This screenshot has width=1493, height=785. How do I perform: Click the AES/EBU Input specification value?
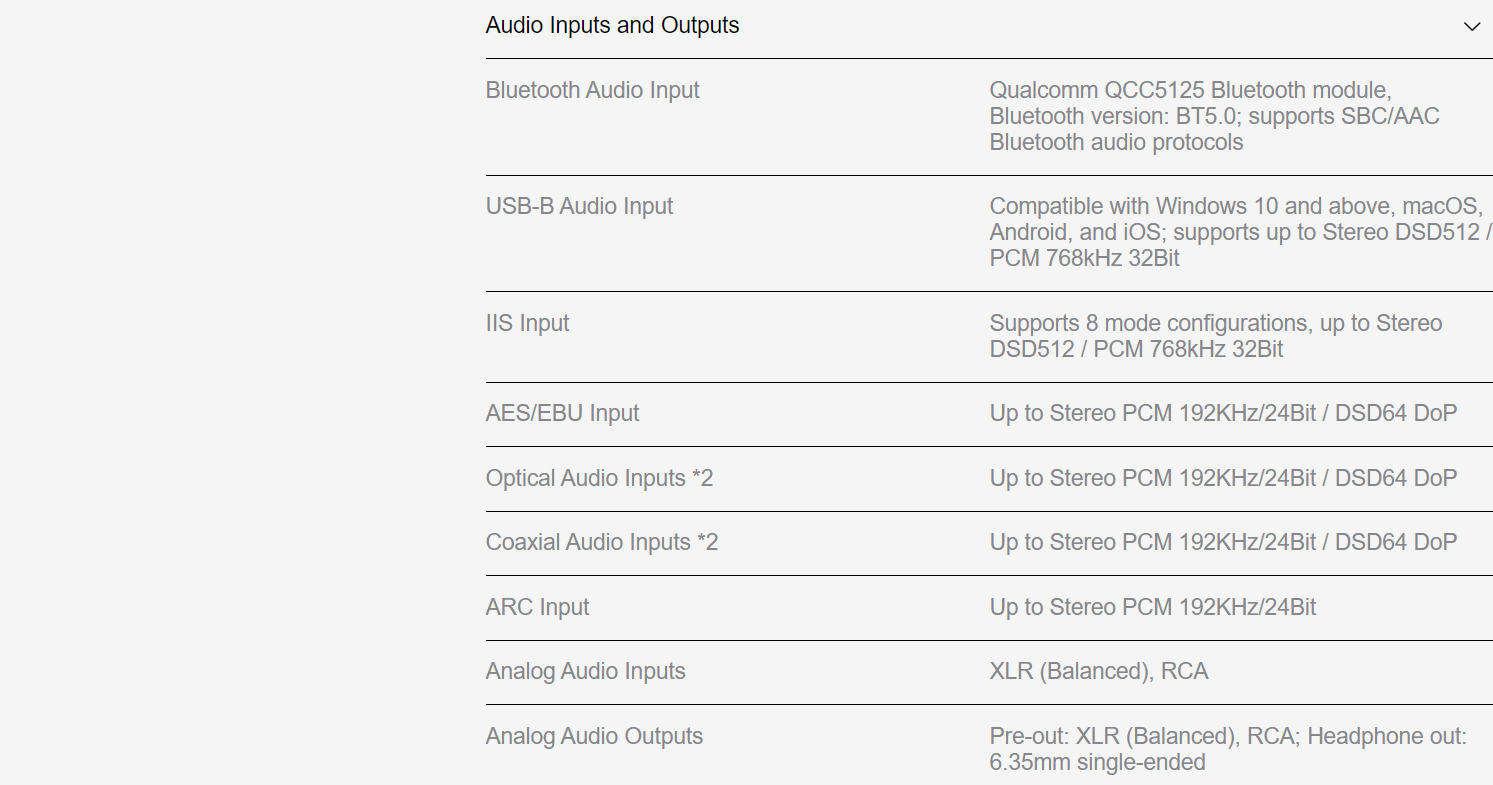click(x=1222, y=413)
